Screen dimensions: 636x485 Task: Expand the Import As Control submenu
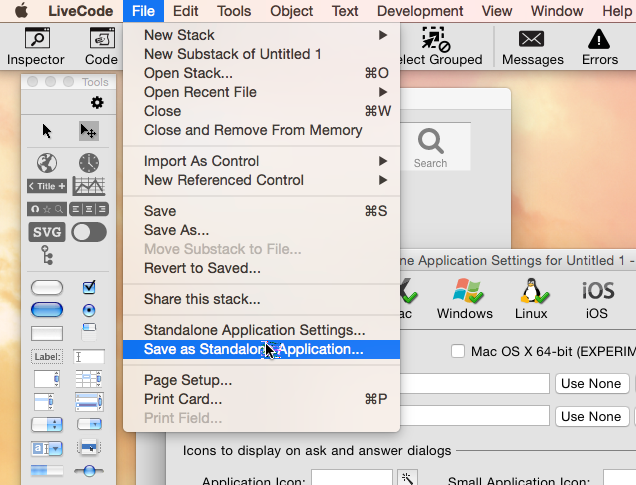(x=262, y=161)
